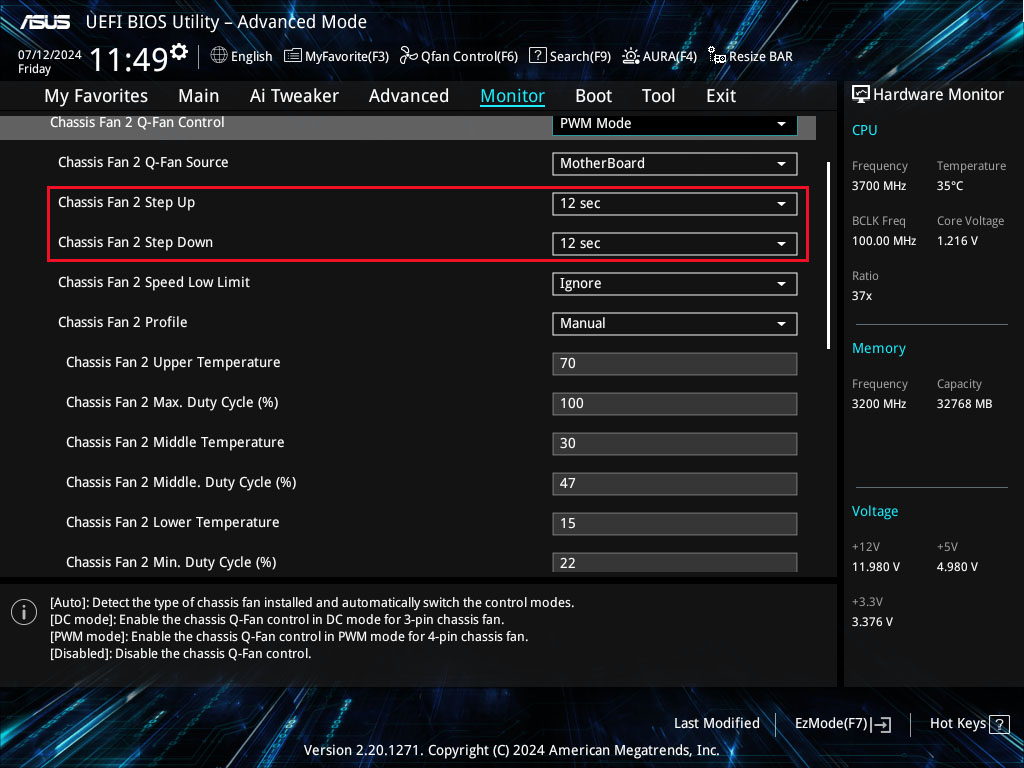This screenshot has width=1024, height=768.
Task: Click the Hardware Monitor screen icon
Action: (860, 95)
